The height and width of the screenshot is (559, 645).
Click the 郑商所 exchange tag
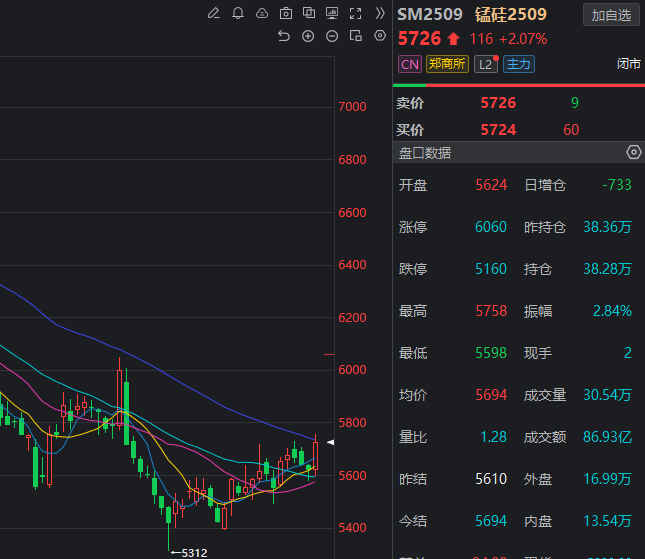(447, 64)
